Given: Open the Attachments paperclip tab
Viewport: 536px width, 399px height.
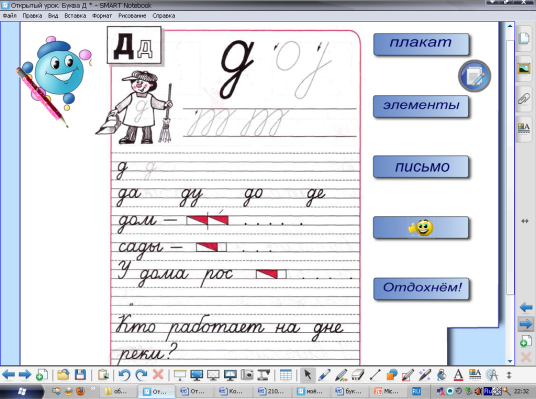Looking at the screenshot, I should pos(524,99).
